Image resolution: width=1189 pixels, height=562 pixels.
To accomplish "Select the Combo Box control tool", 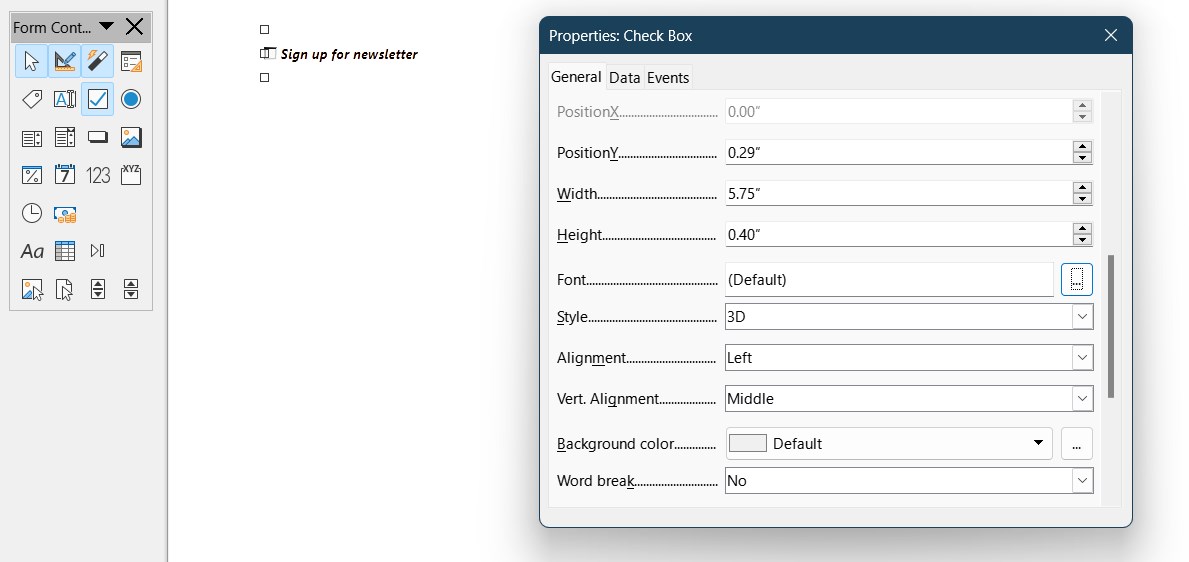I will coord(64,137).
